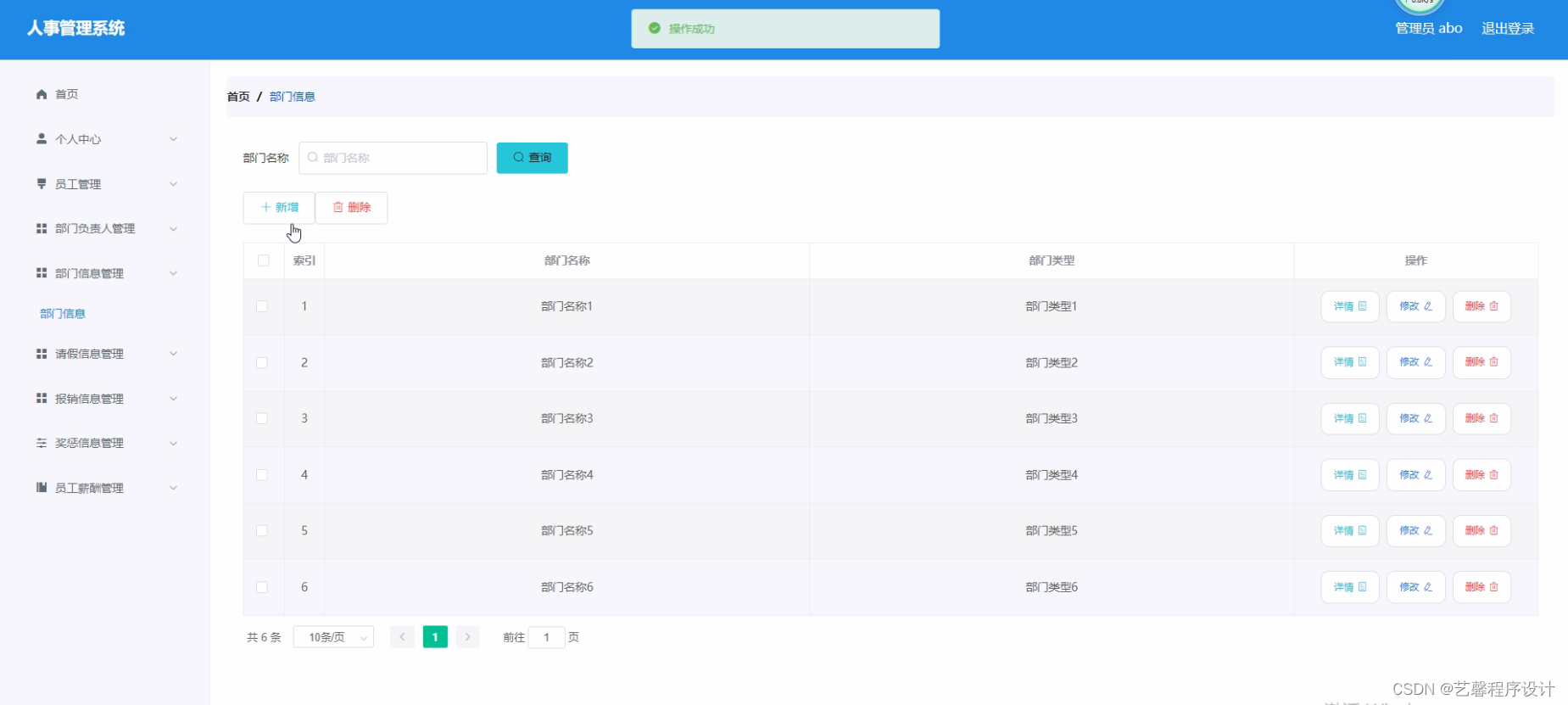Click the 管理员 abo user label

point(1429,29)
